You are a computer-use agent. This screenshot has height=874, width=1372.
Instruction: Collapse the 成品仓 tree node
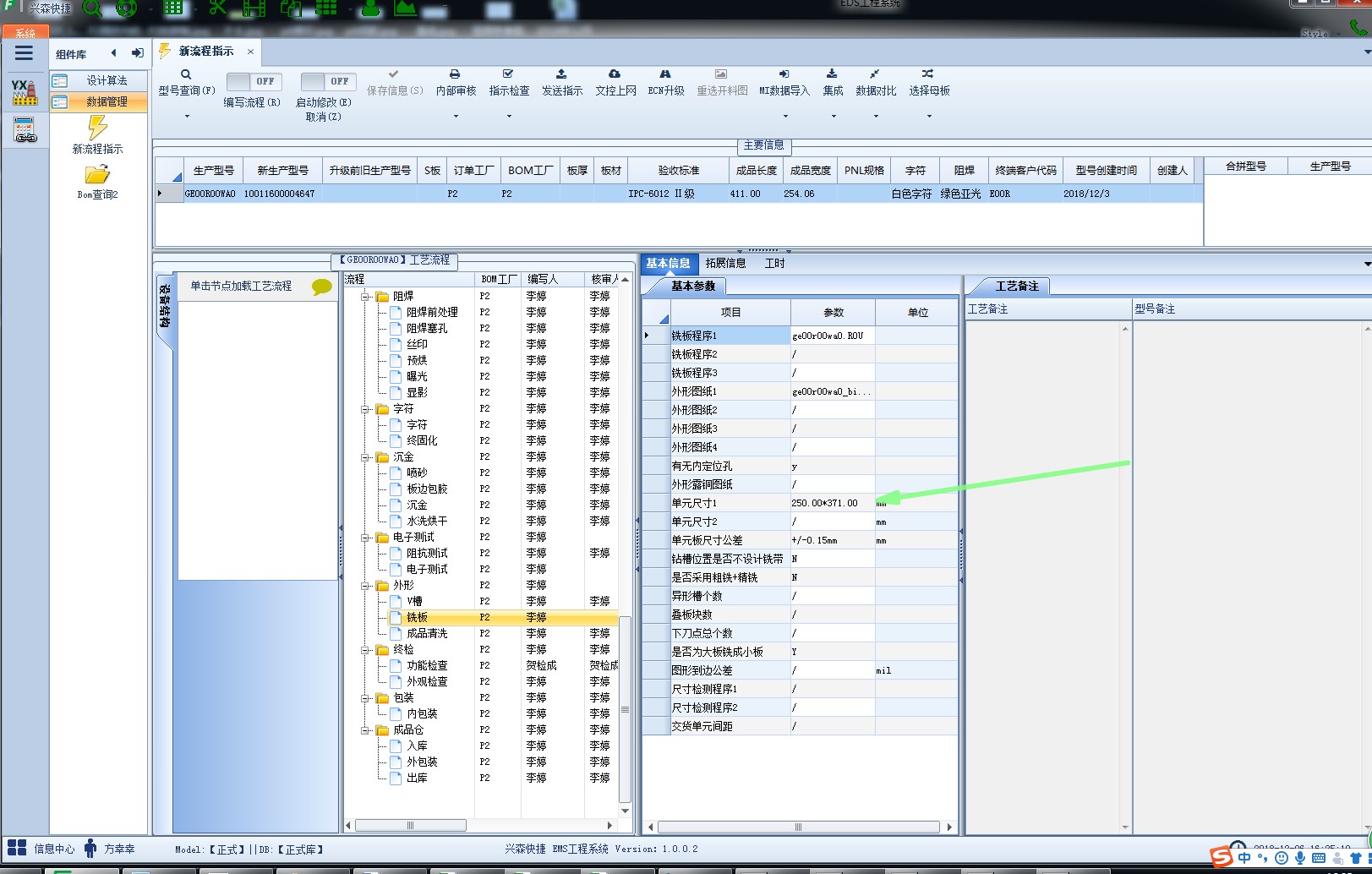pyautogui.click(x=366, y=730)
